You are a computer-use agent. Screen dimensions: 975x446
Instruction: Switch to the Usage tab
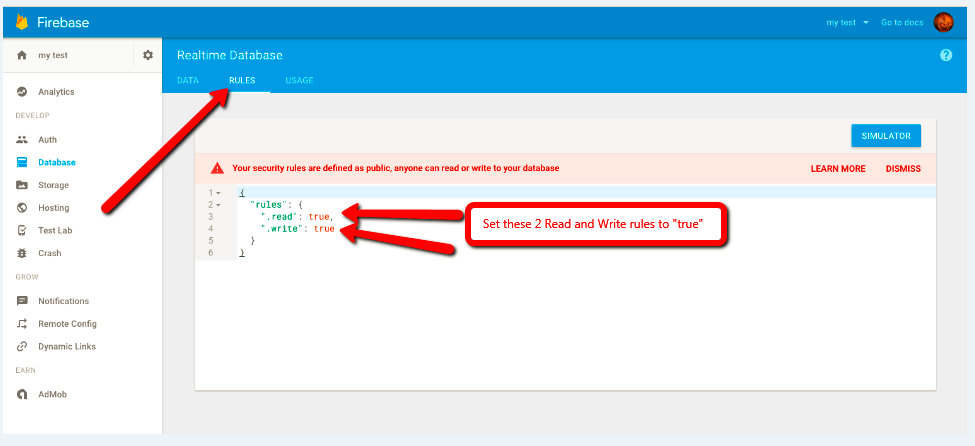coord(299,80)
